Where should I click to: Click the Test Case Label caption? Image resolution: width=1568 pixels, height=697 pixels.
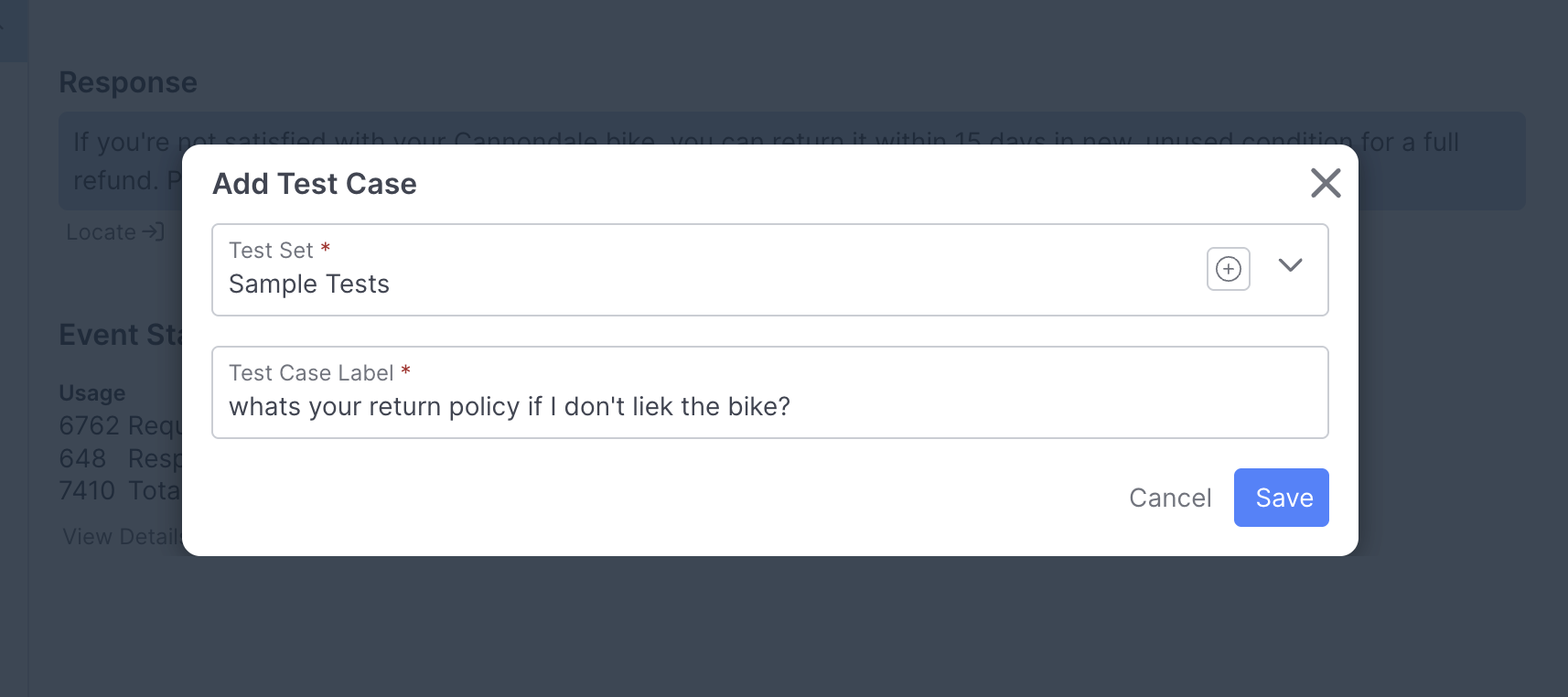311,373
